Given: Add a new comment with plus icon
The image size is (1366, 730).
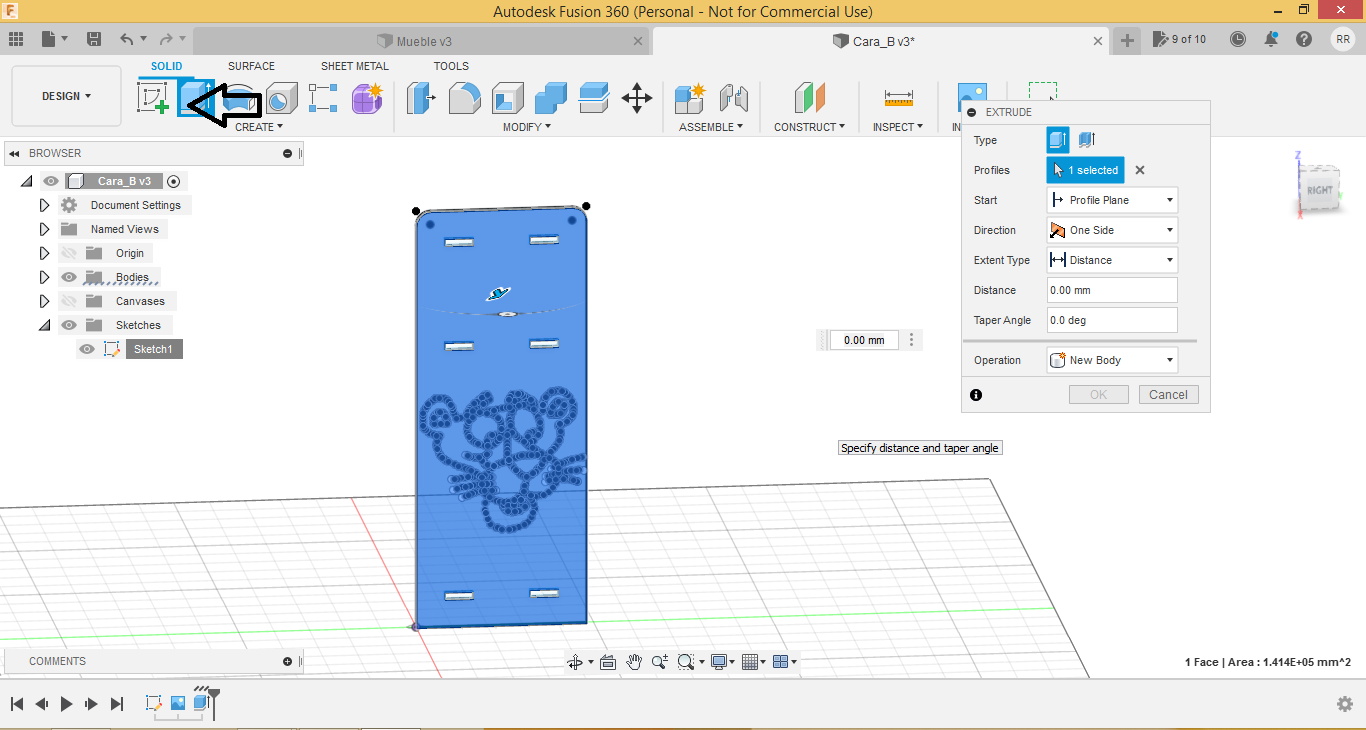Looking at the screenshot, I should click(287, 661).
